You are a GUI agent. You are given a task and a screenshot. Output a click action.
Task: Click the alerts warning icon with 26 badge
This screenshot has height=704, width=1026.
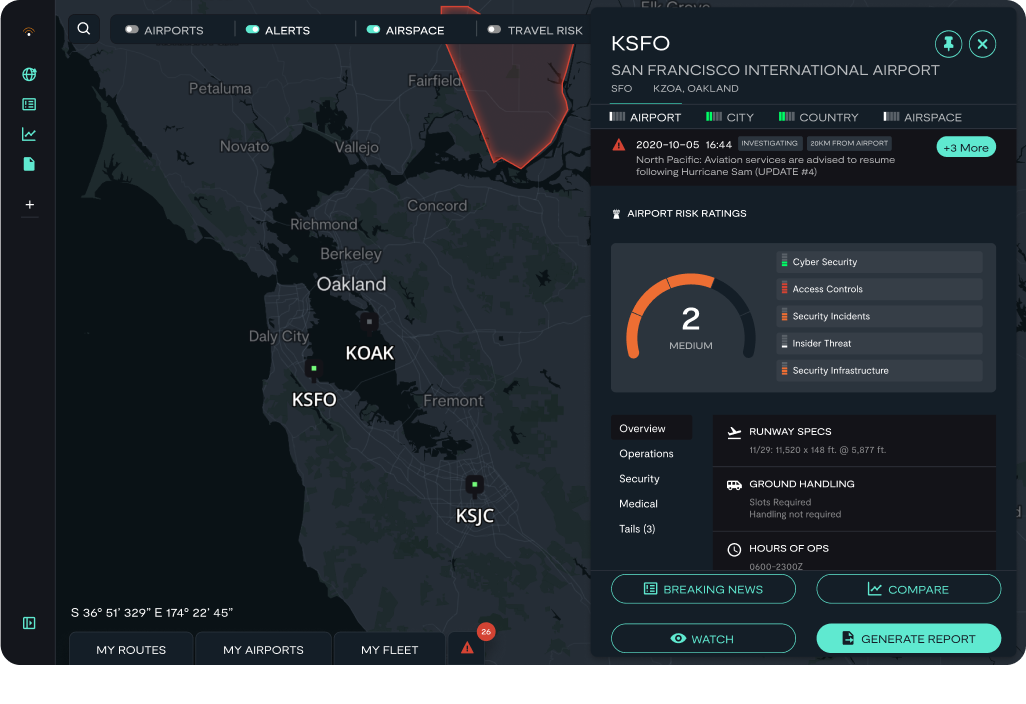pos(467,648)
